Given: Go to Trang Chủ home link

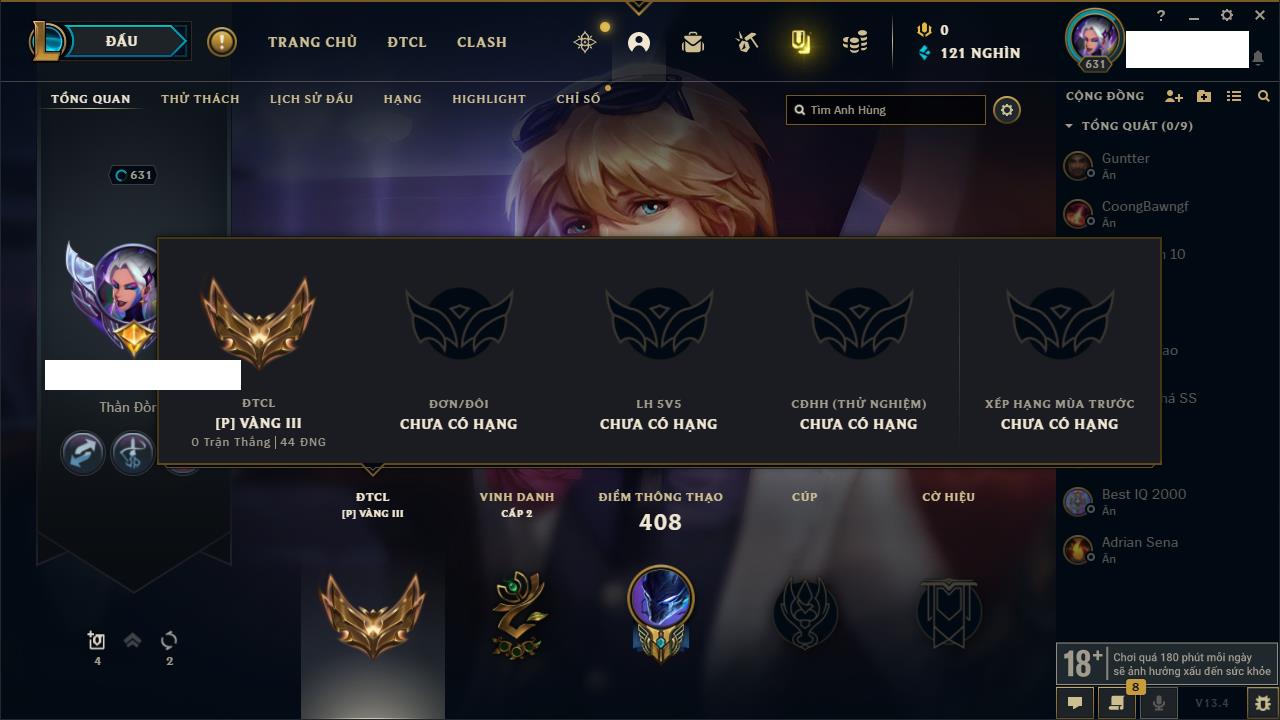Looking at the screenshot, I should click(x=312, y=42).
